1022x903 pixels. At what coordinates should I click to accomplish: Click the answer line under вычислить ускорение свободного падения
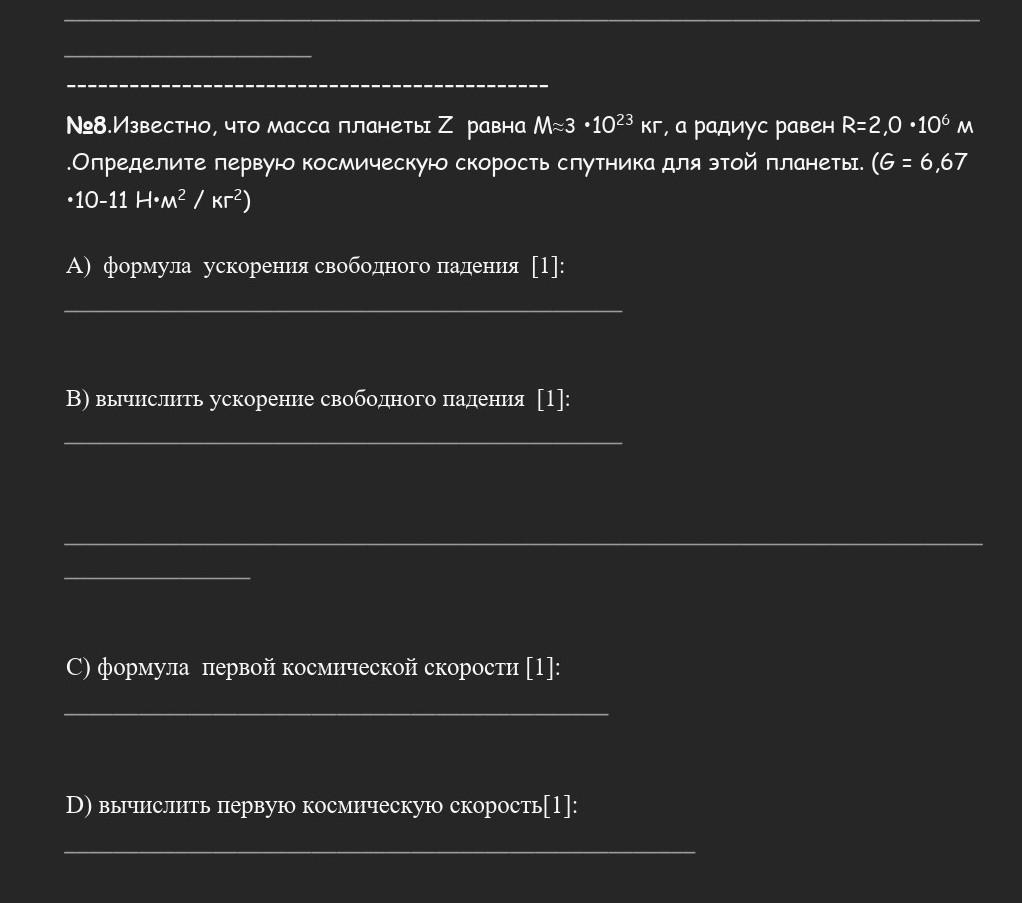(343, 443)
